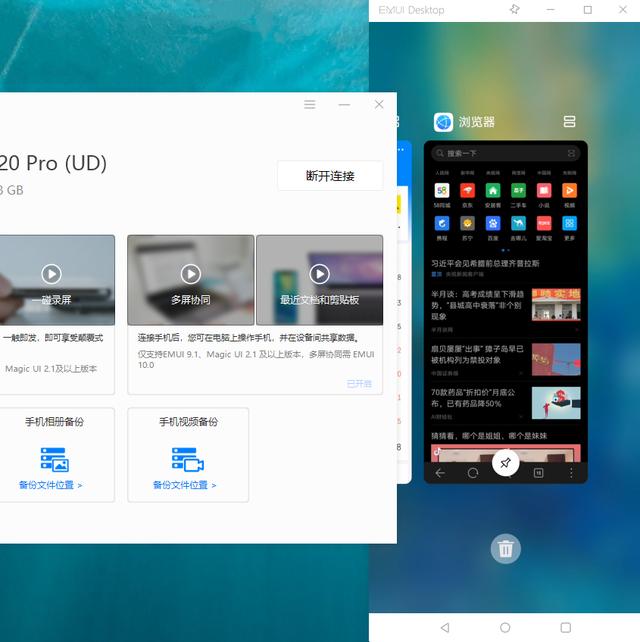The image size is (640, 642).
Task: Open the 安居客 green house icon
Action: pyautogui.click(x=493, y=190)
